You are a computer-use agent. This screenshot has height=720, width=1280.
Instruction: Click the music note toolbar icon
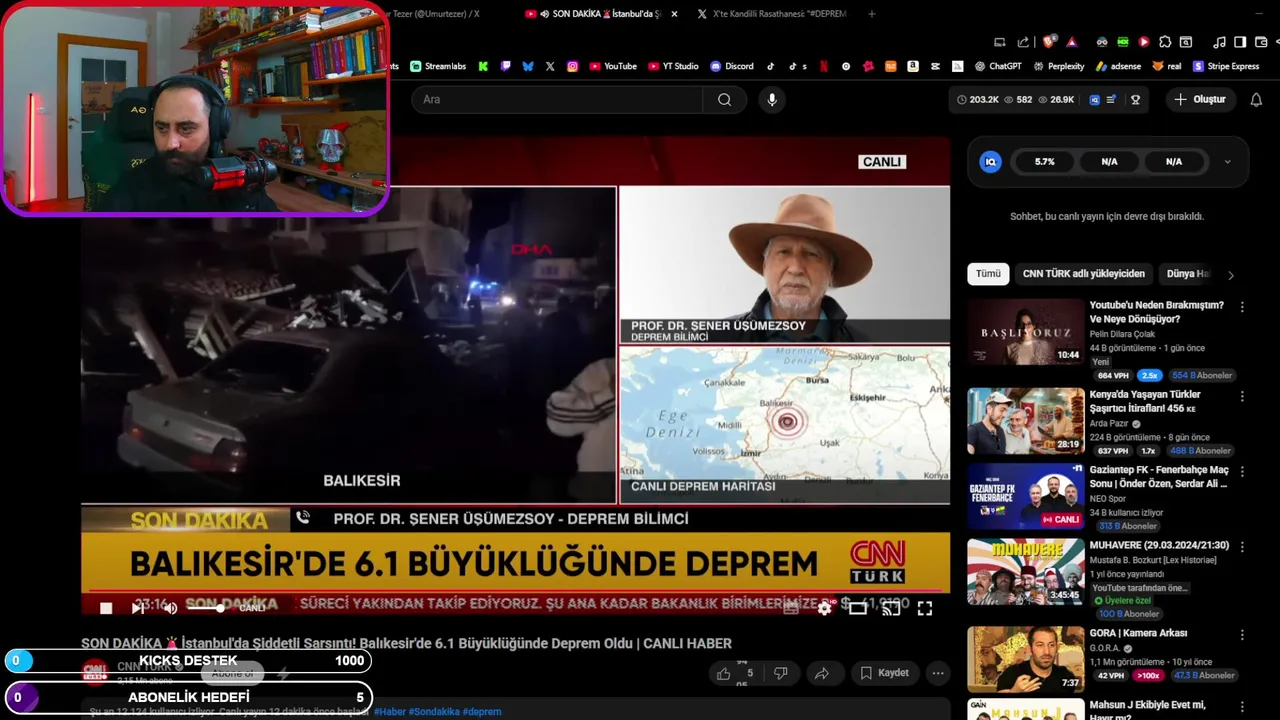pos(1219,42)
